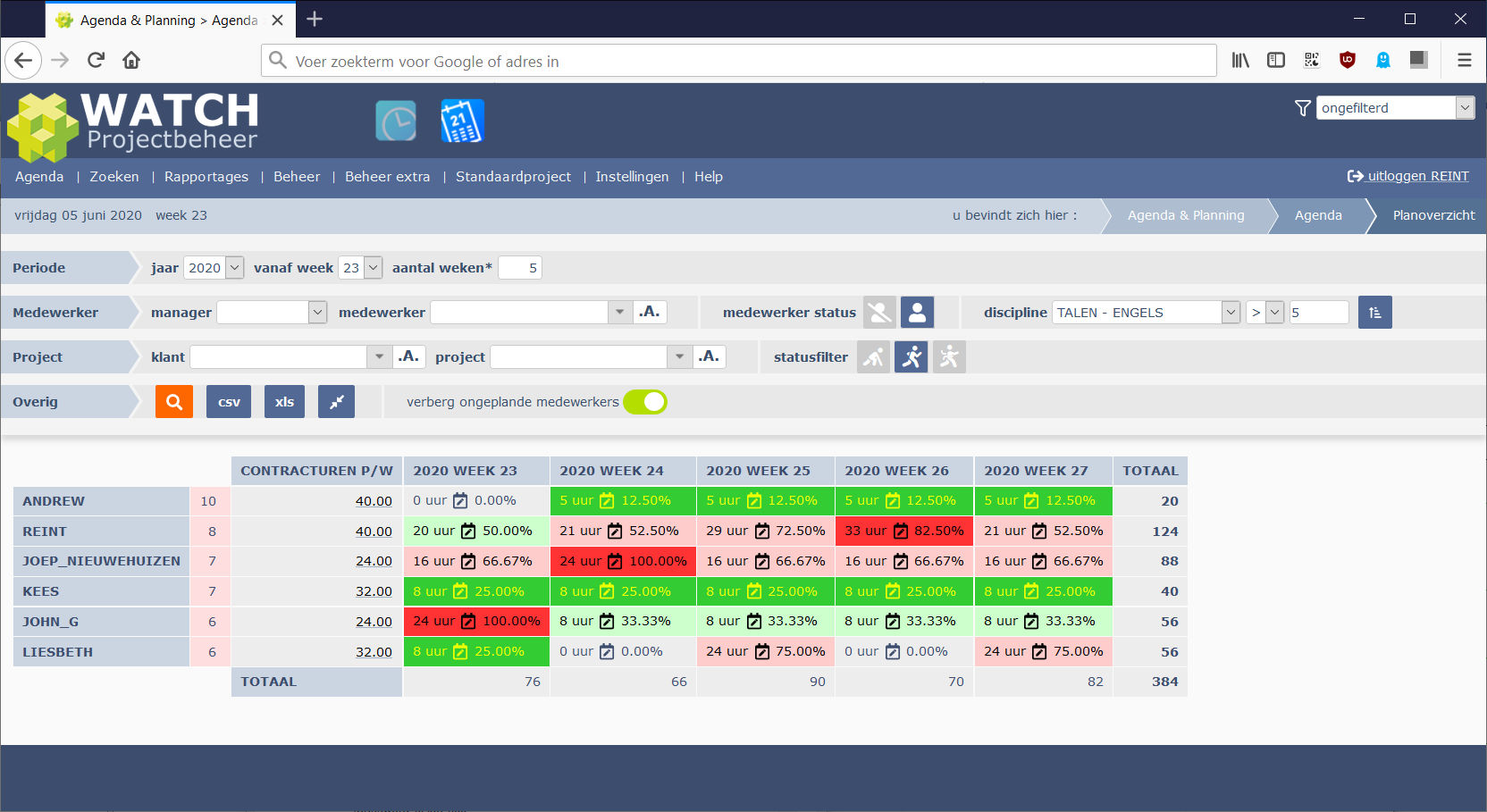Click the WATCH Projectbeheer logo
Screen dimensions: 1487x812
pyautogui.click(x=132, y=126)
